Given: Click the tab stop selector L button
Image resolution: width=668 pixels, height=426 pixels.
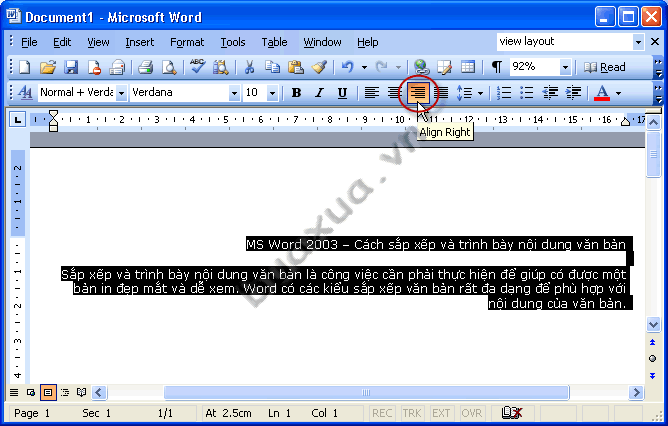Looking at the screenshot, I should click(17, 120).
